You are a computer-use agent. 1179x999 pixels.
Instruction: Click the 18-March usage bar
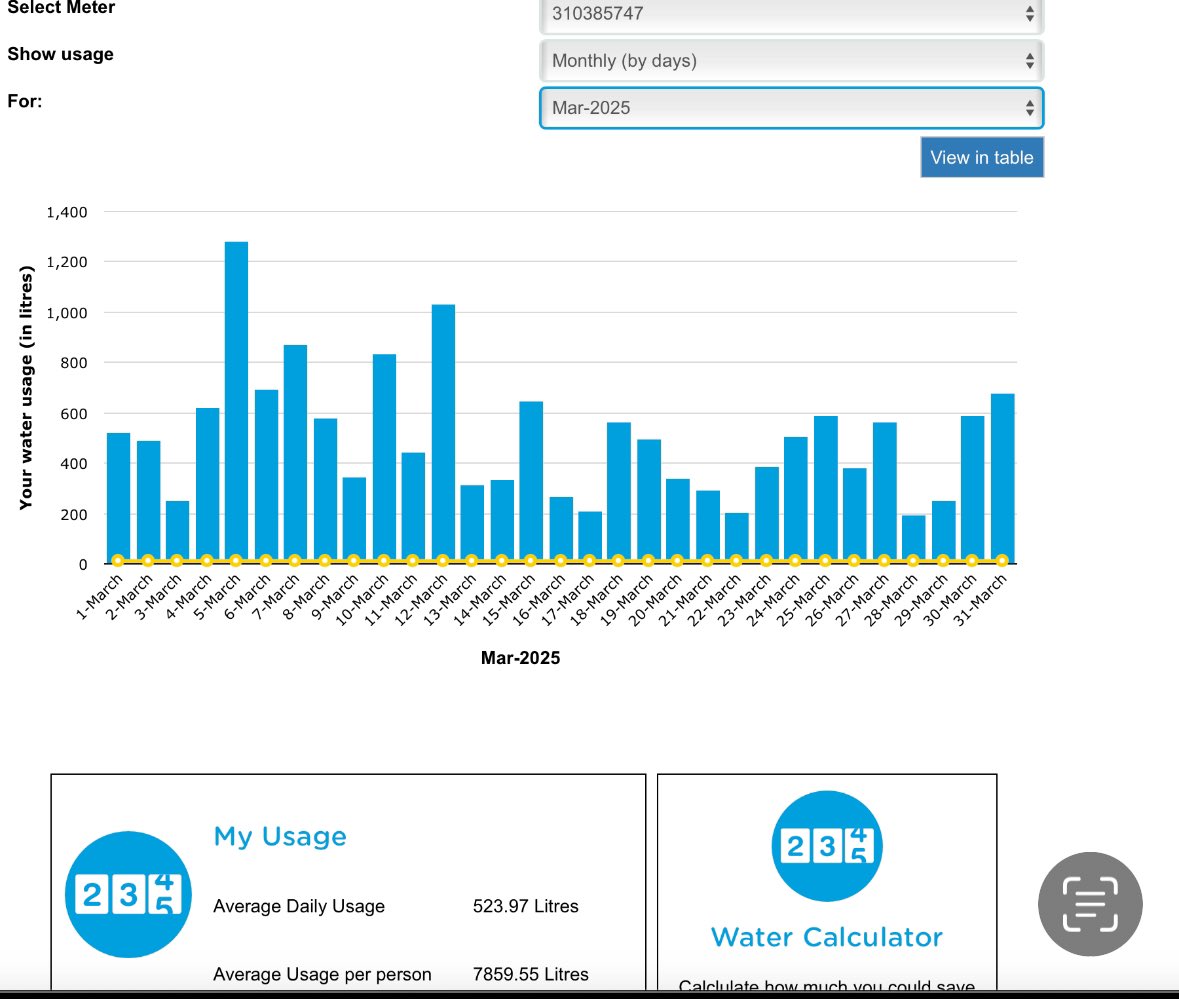619,493
